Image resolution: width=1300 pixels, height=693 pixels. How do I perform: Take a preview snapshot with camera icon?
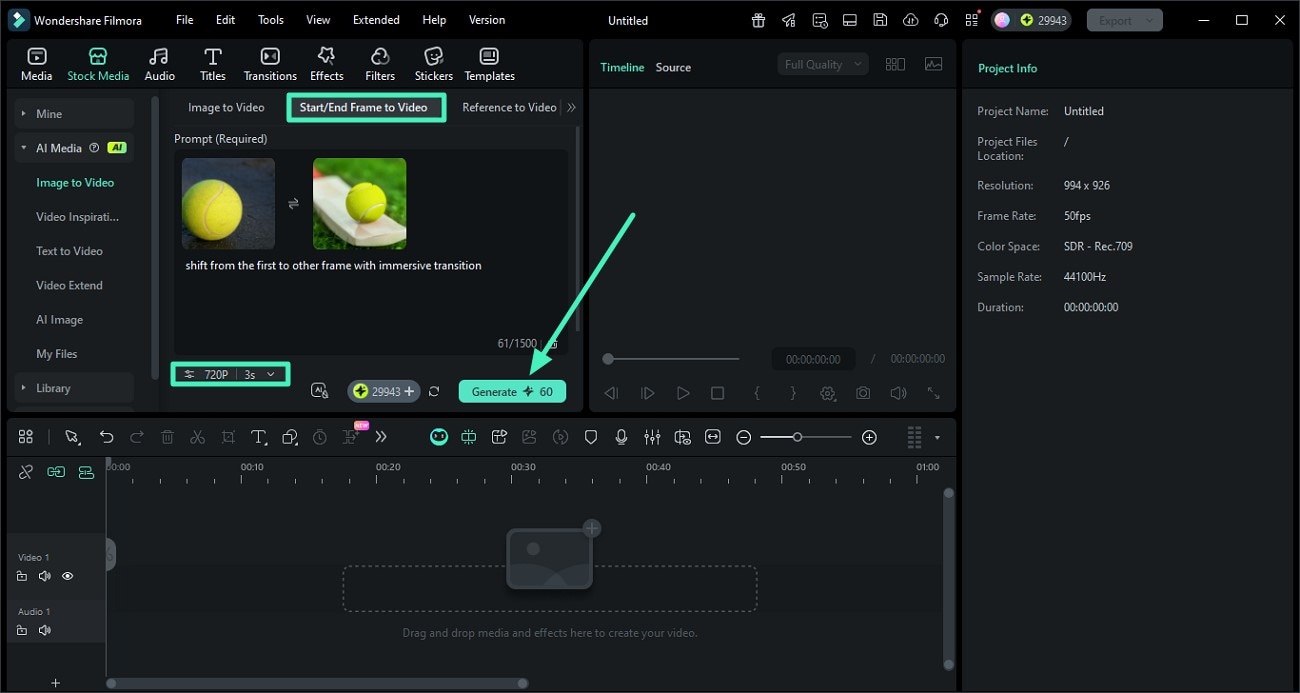[x=863, y=393]
